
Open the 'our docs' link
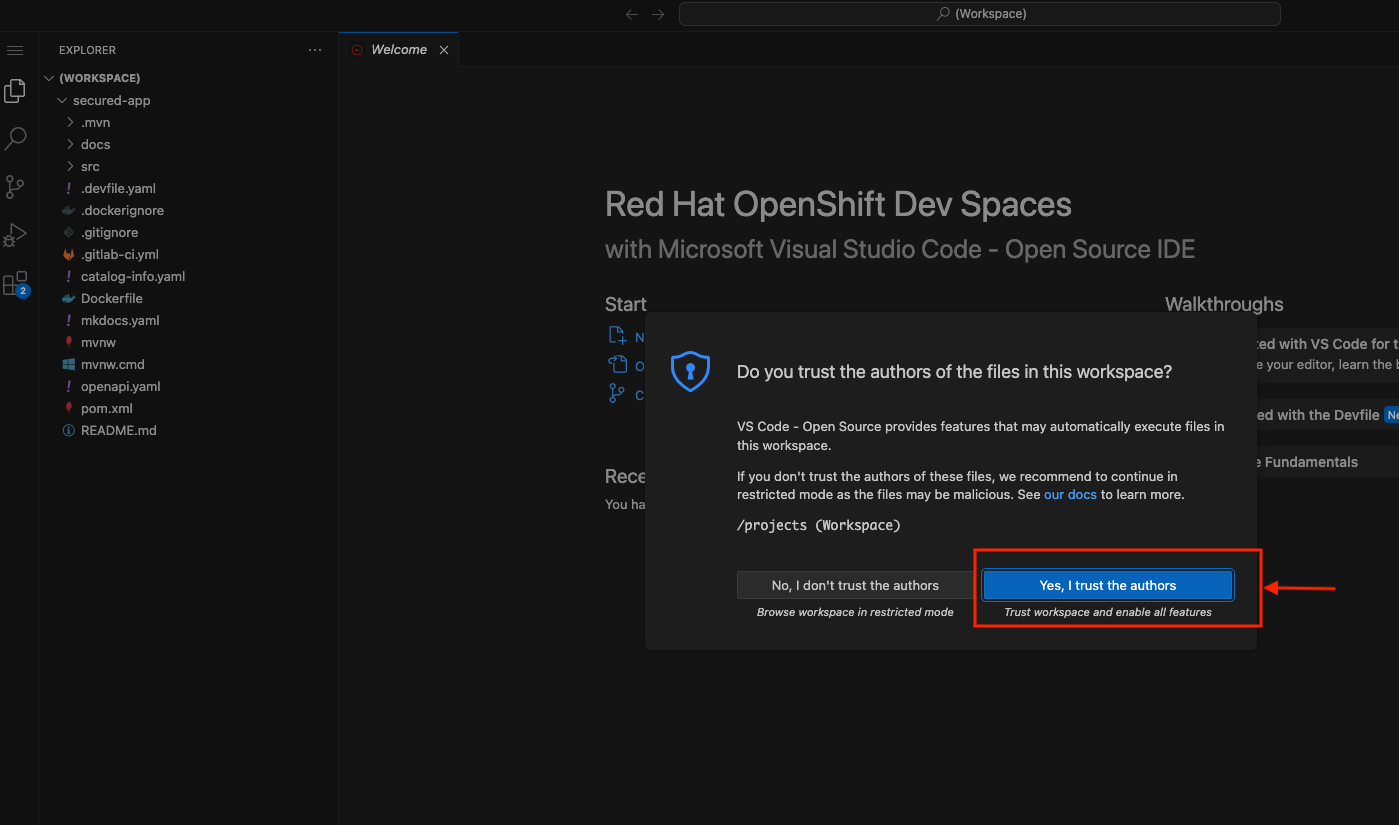[1070, 495]
